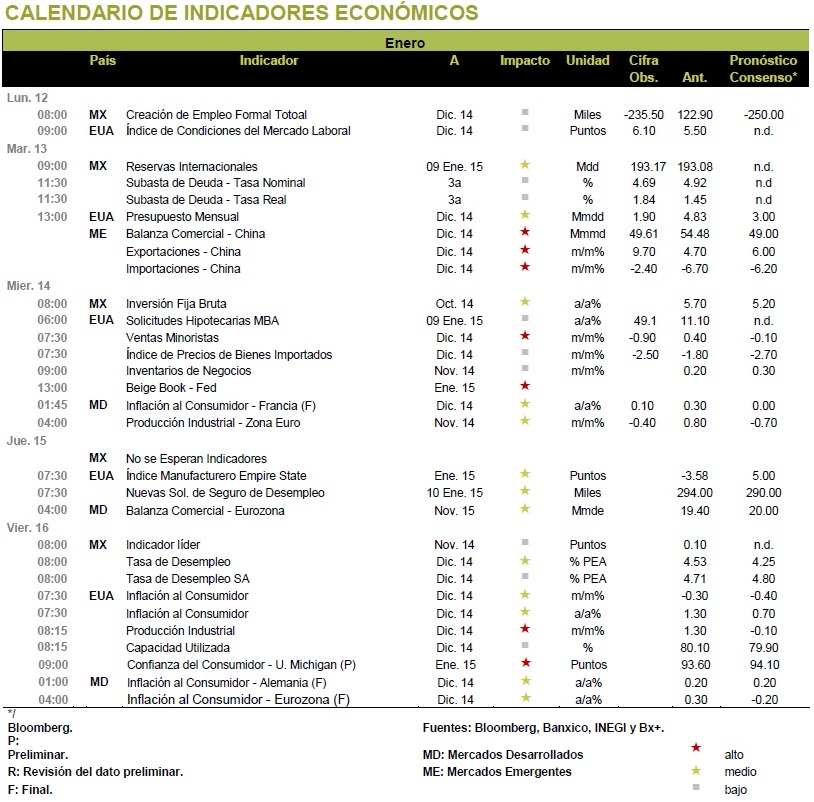
Task: Click the red star next to Beige Book - Fed
Action: (x=525, y=386)
